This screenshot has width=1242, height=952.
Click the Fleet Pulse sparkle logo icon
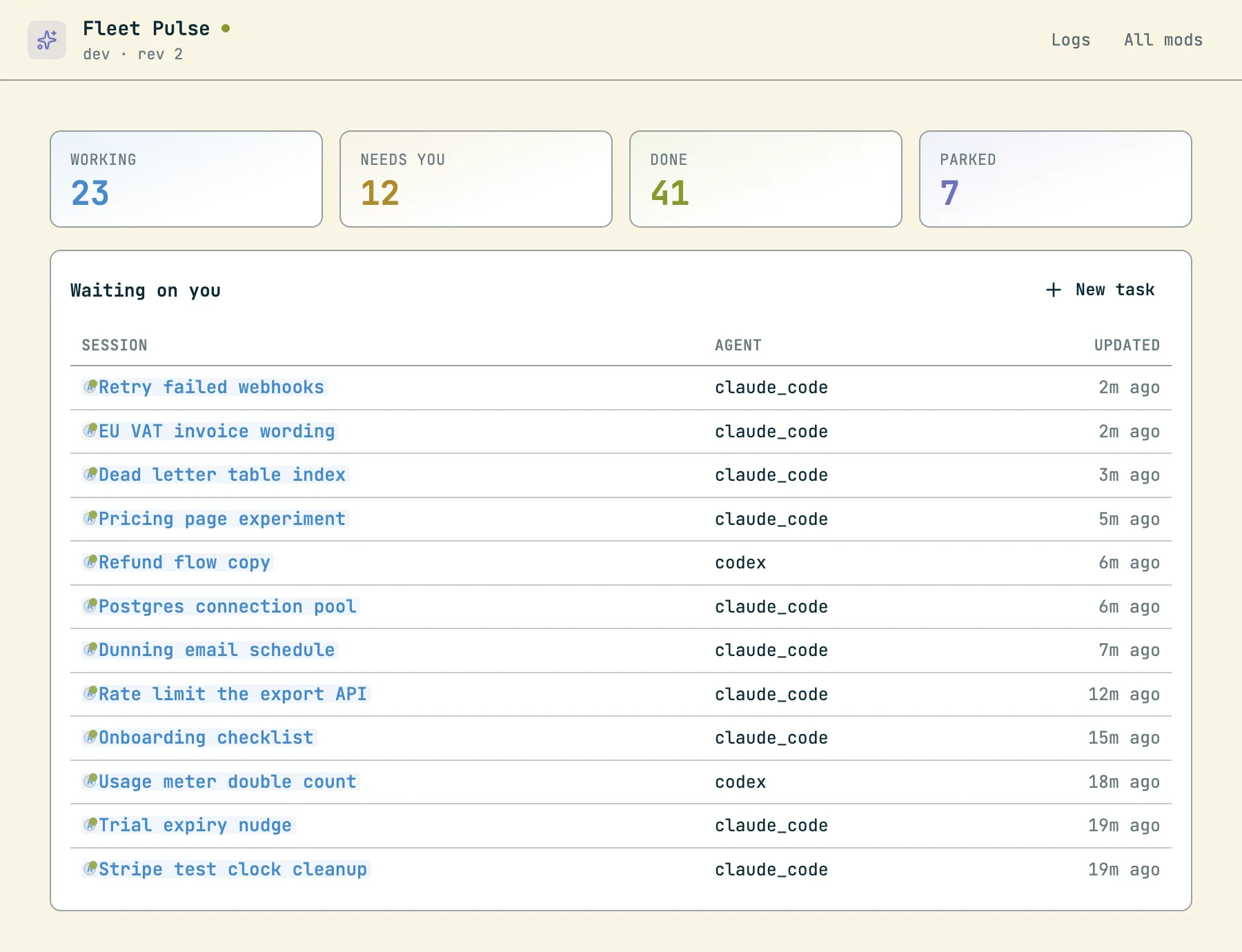pos(47,40)
